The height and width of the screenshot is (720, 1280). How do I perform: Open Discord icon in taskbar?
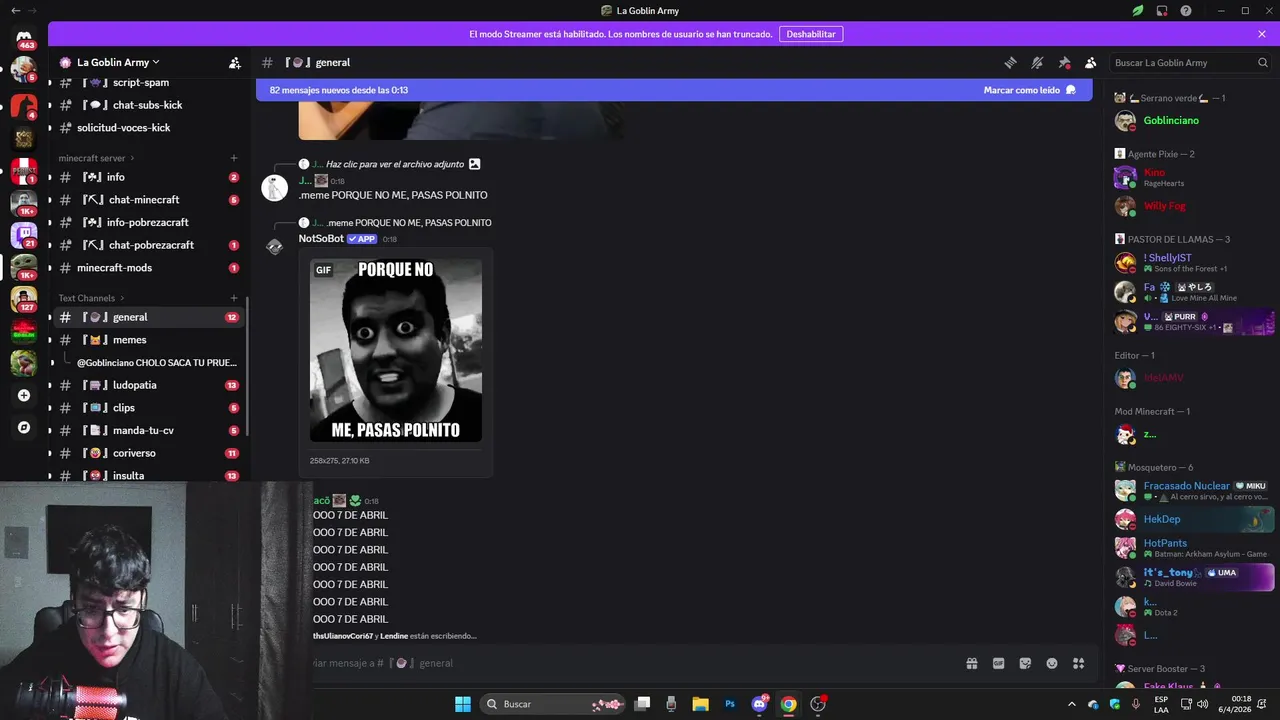[759, 704]
